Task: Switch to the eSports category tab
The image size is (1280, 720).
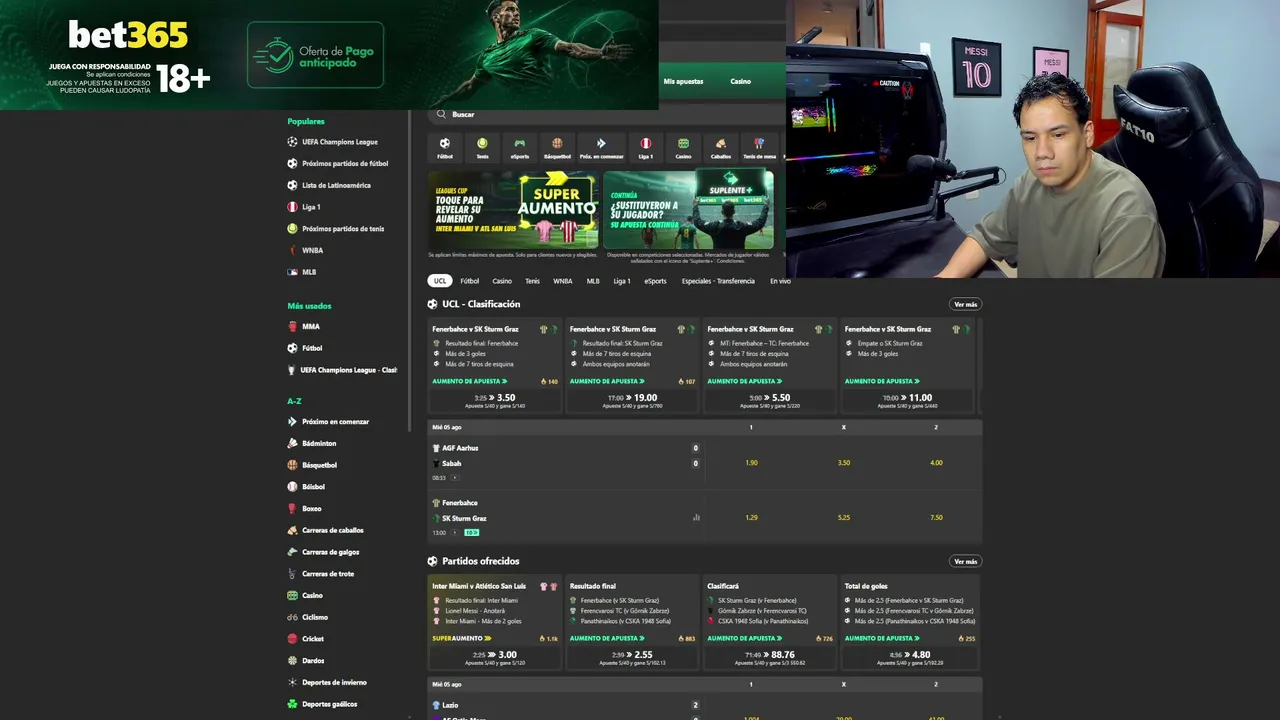Action: (x=655, y=281)
